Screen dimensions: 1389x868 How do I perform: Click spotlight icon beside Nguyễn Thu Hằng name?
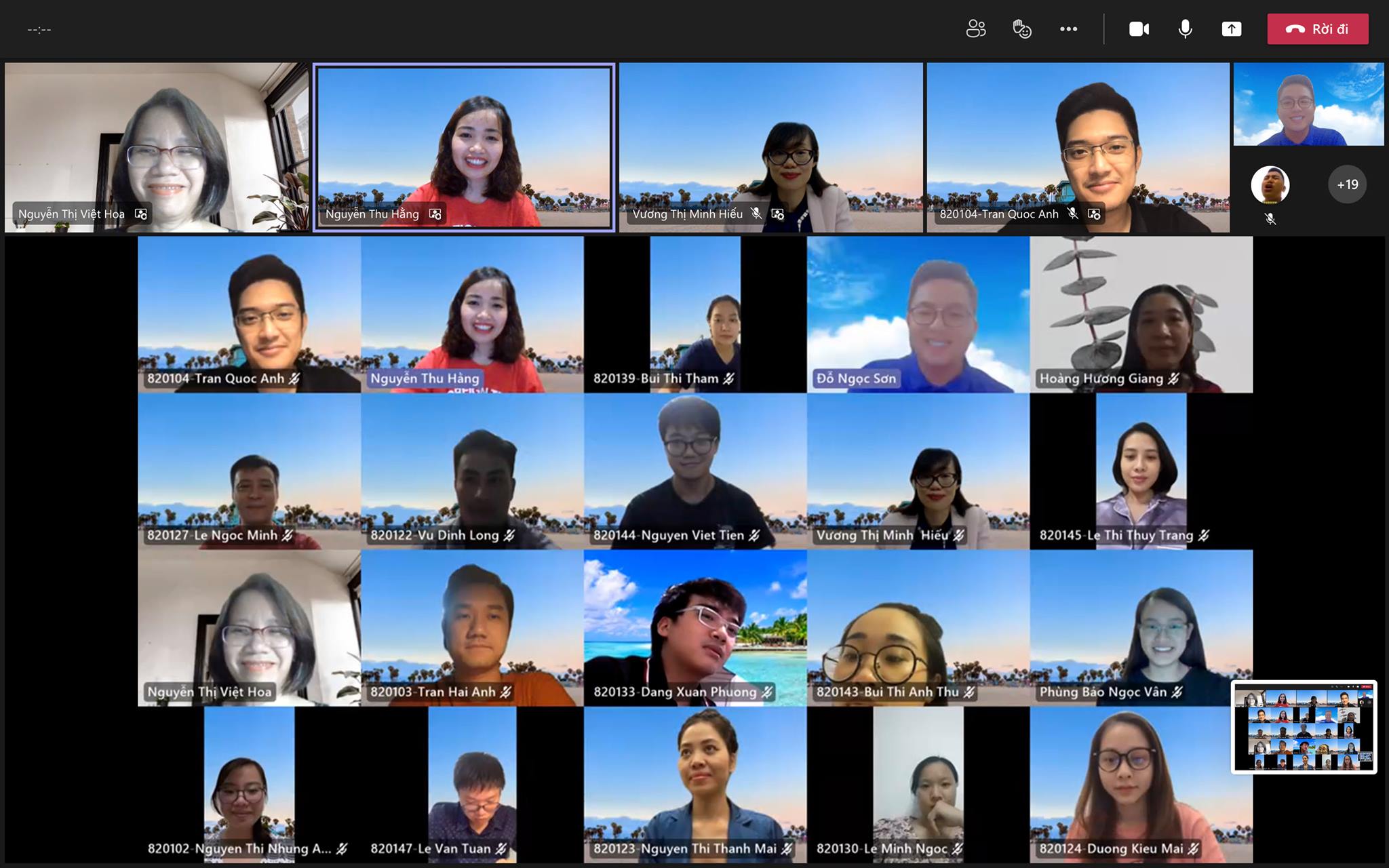(435, 214)
